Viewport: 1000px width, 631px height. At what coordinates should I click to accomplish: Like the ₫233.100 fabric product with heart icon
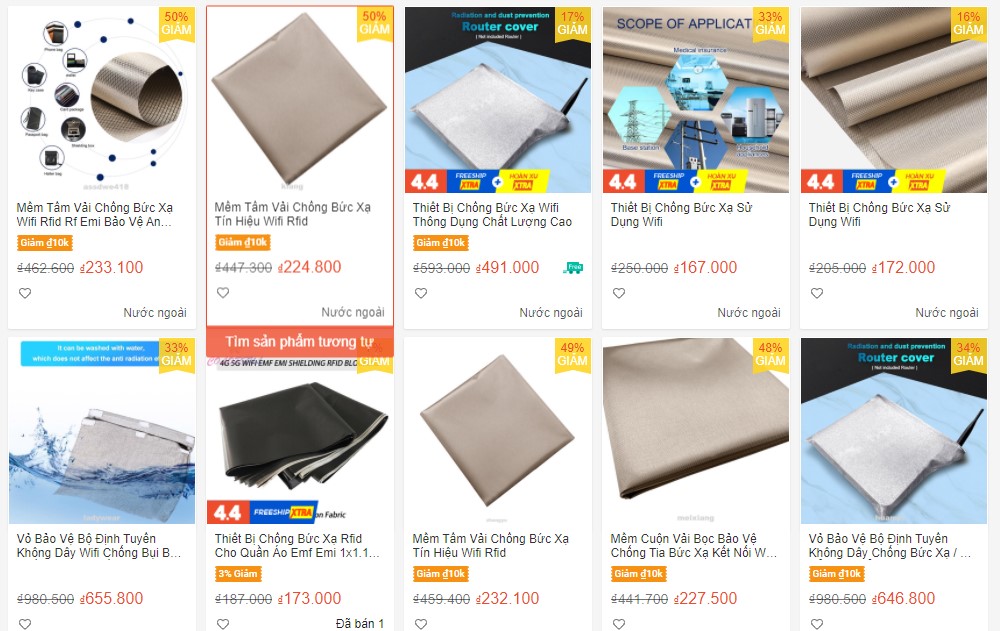[25, 293]
